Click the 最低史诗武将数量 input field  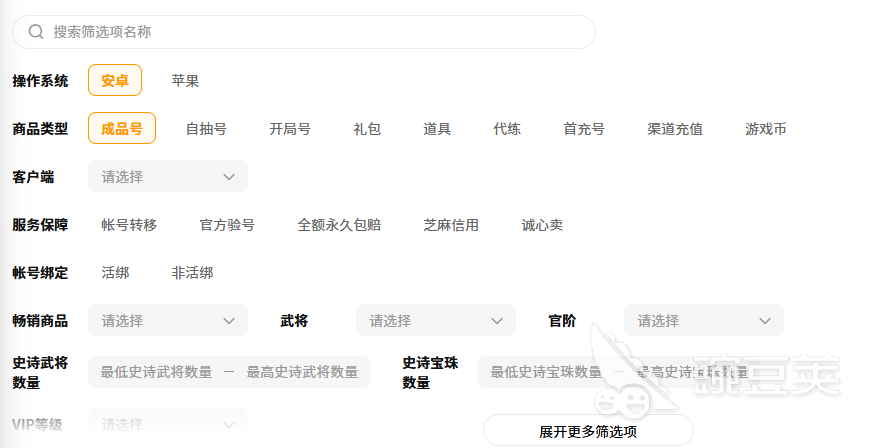[156, 372]
